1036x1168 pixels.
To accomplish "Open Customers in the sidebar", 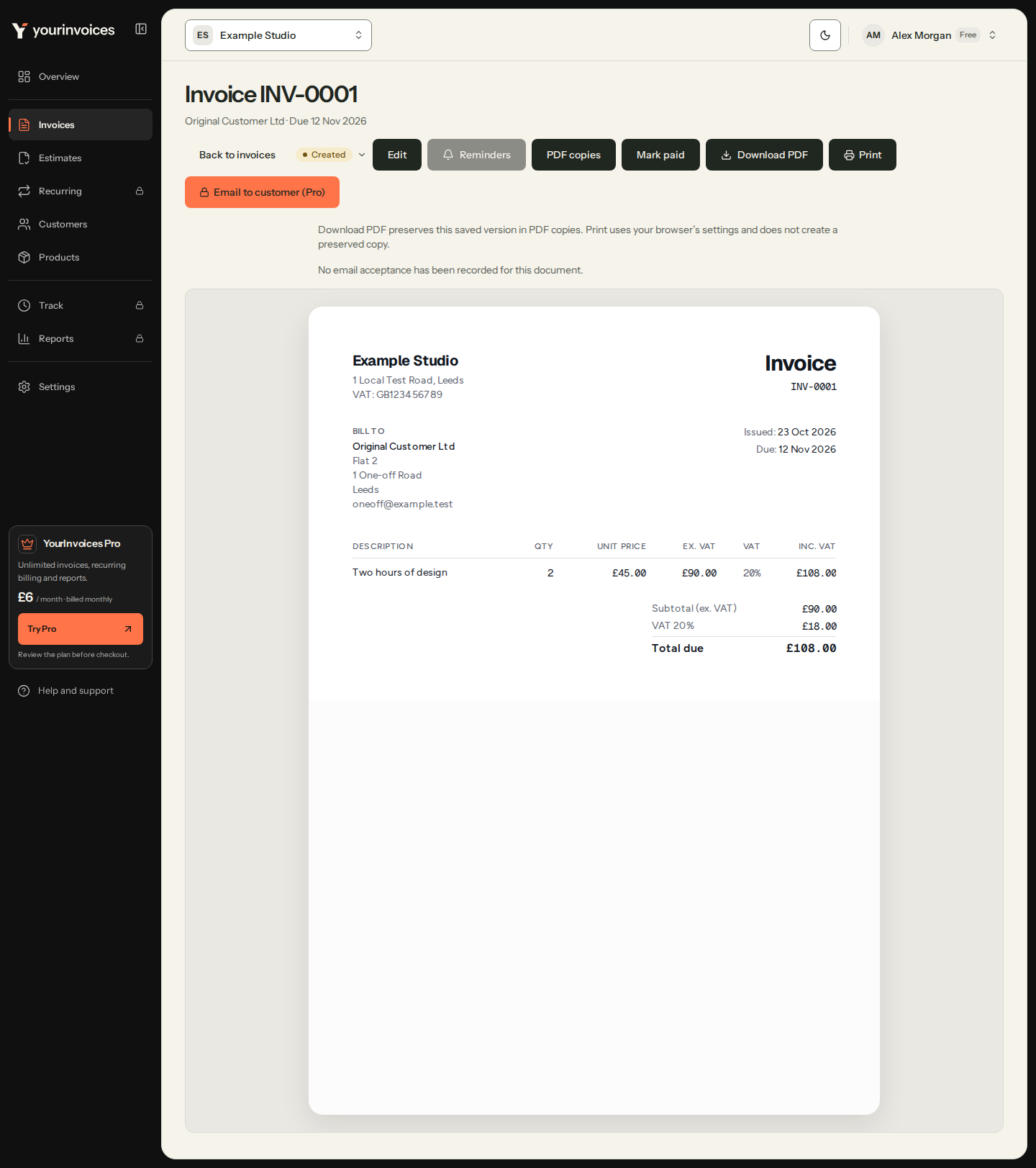I will 81,225.
